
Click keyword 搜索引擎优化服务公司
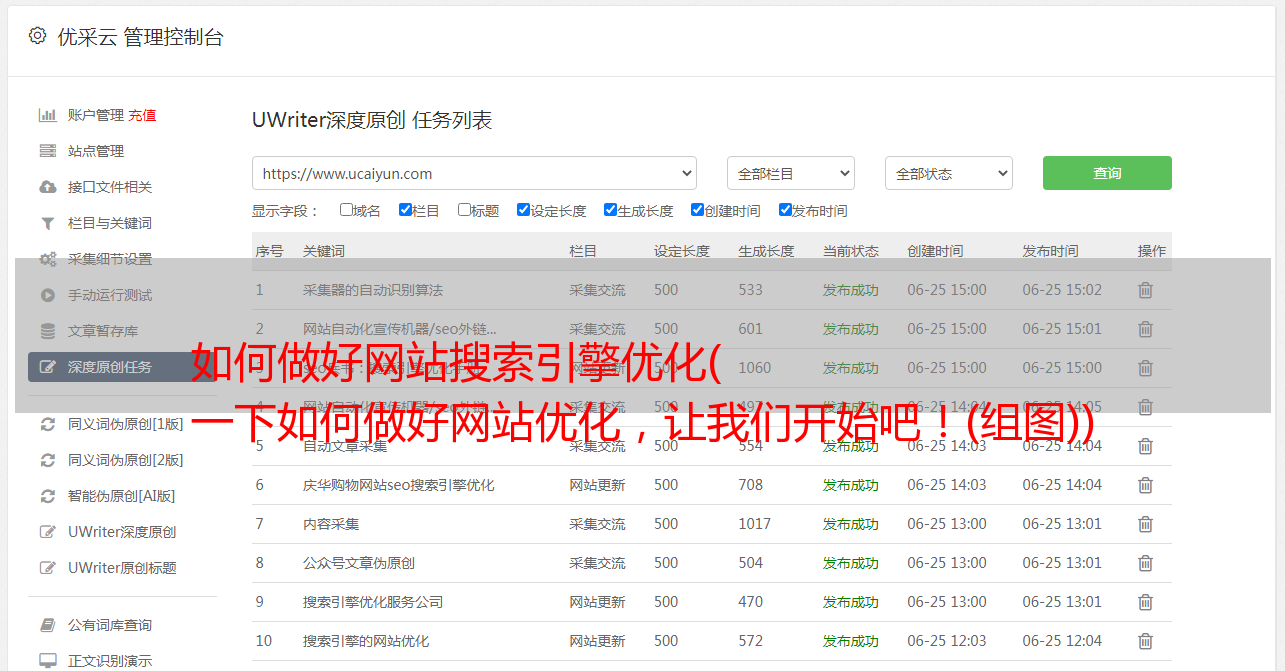pos(373,602)
